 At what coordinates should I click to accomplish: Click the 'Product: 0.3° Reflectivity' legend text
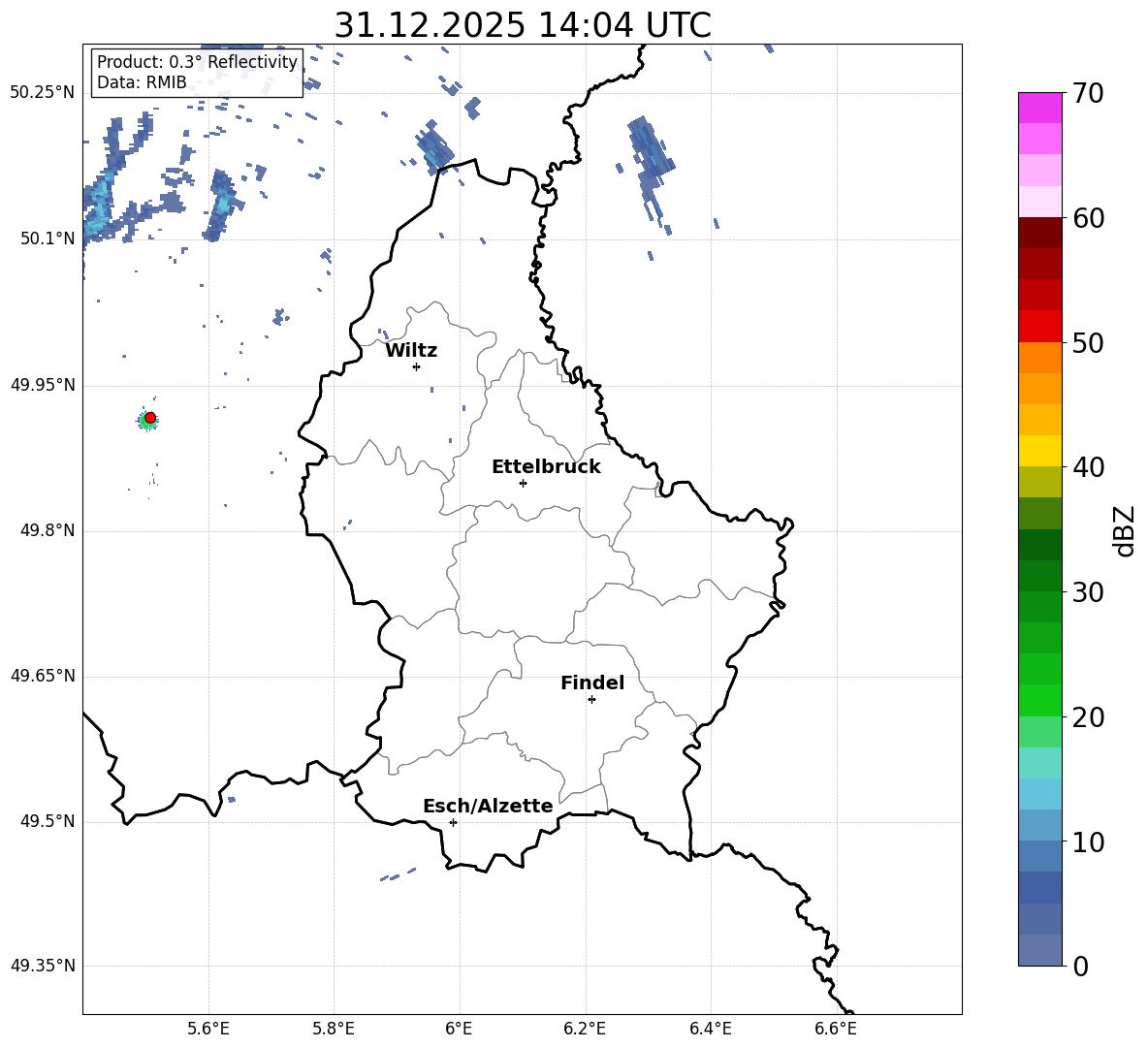pyautogui.click(x=197, y=62)
